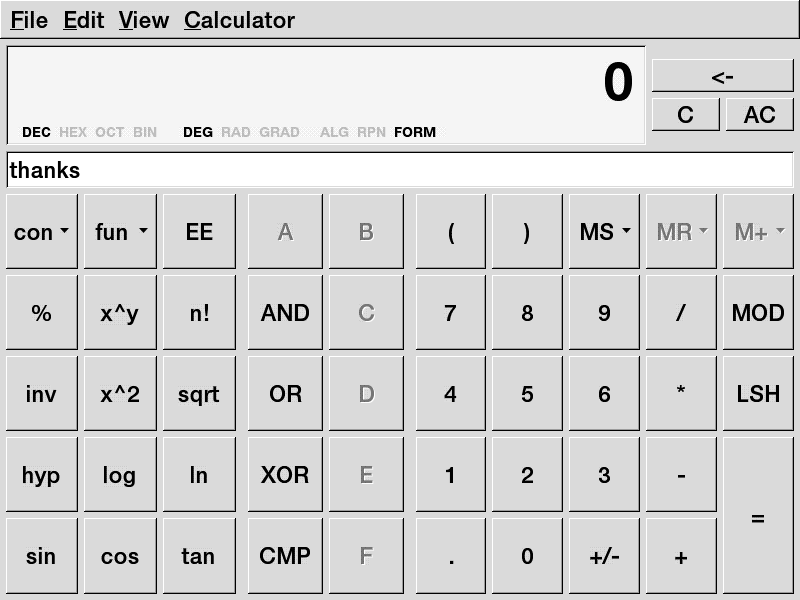The height and width of the screenshot is (600, 800).
Task: Click the equals key
Action: tap(758, 516)
